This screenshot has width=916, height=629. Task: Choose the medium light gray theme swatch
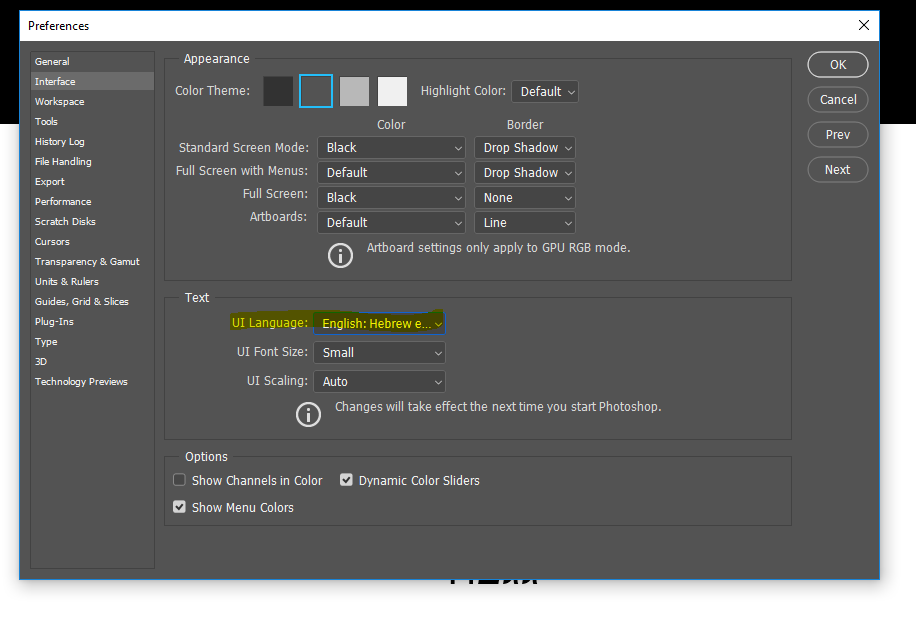(355, 91)
